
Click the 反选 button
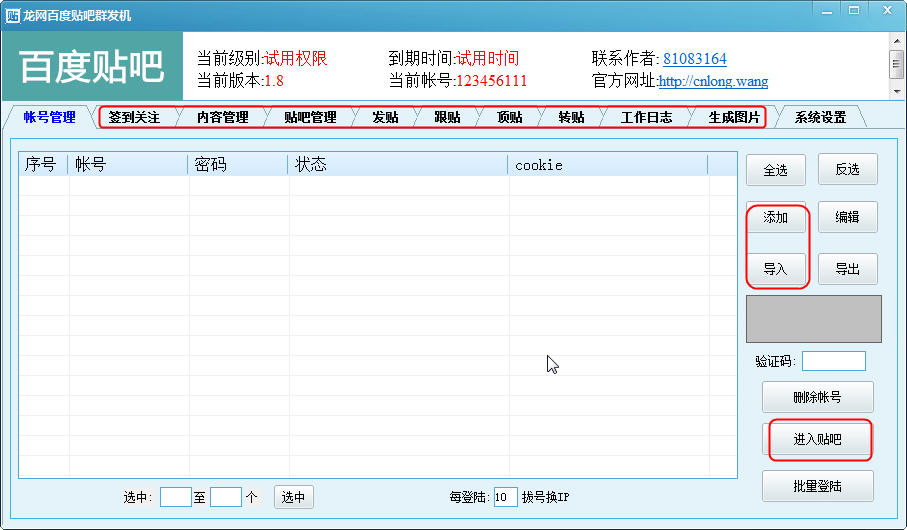click(847, 170)
